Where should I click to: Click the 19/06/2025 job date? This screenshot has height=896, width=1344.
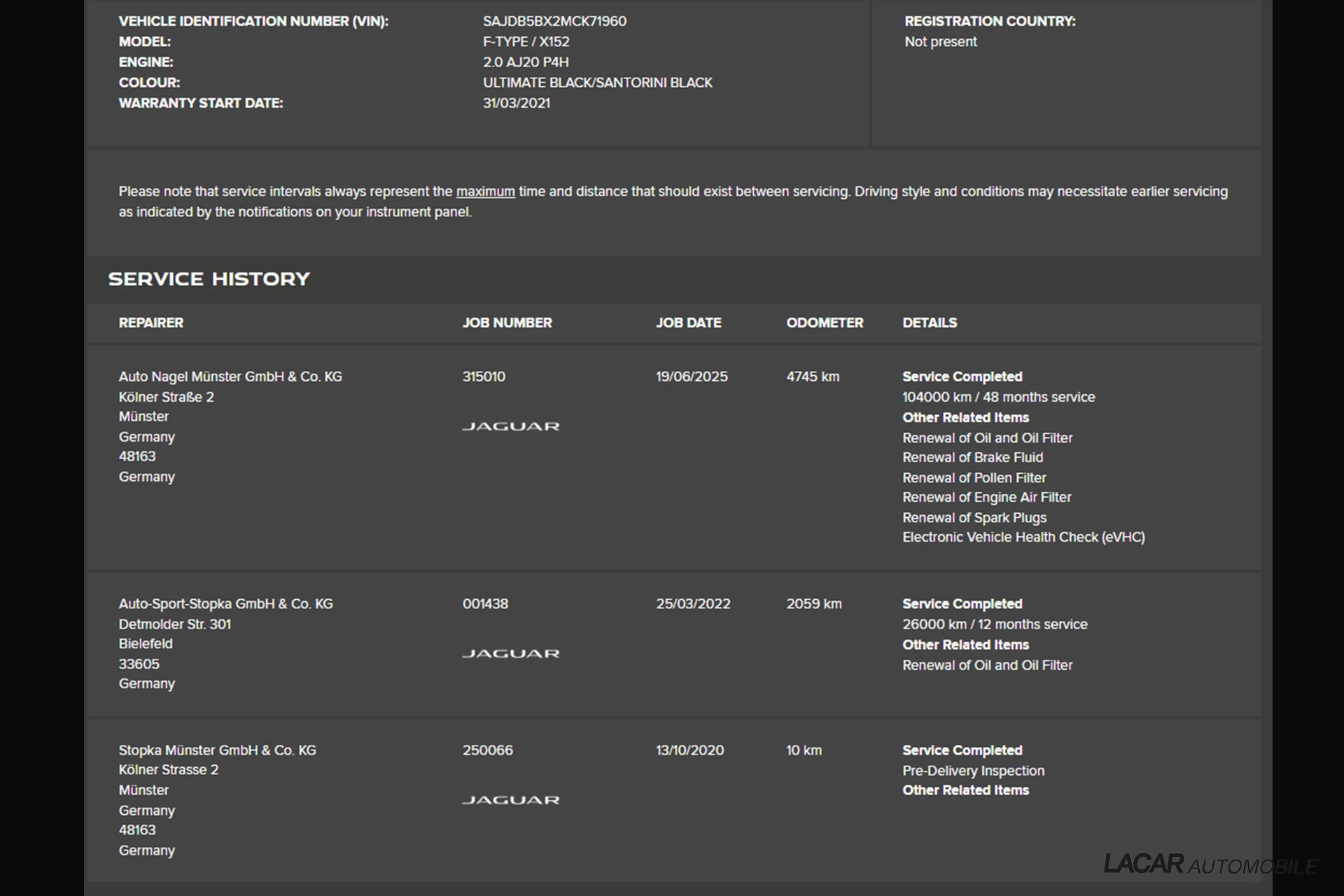(692, 377)
